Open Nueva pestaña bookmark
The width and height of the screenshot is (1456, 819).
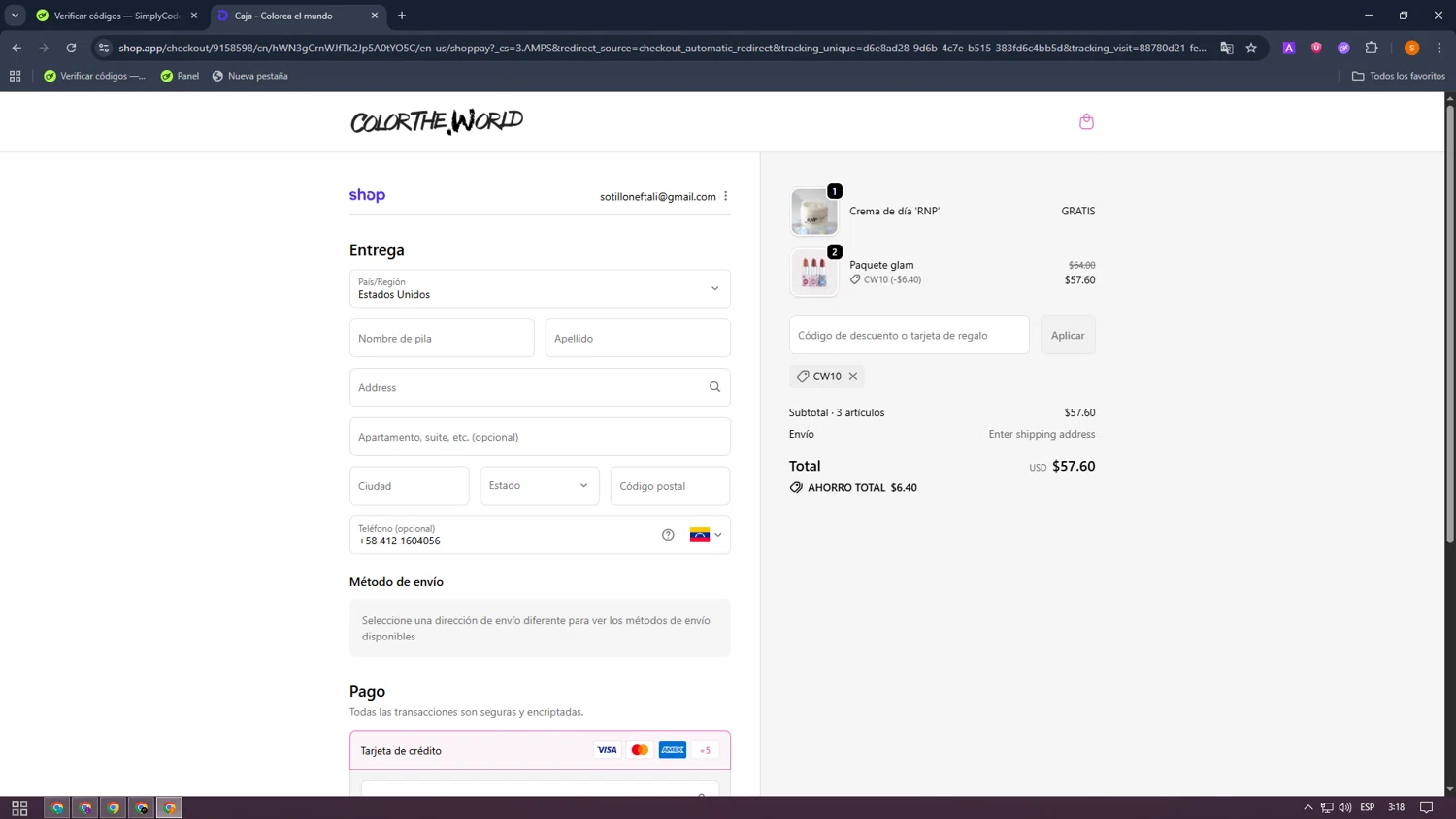(x=249, y=76)
